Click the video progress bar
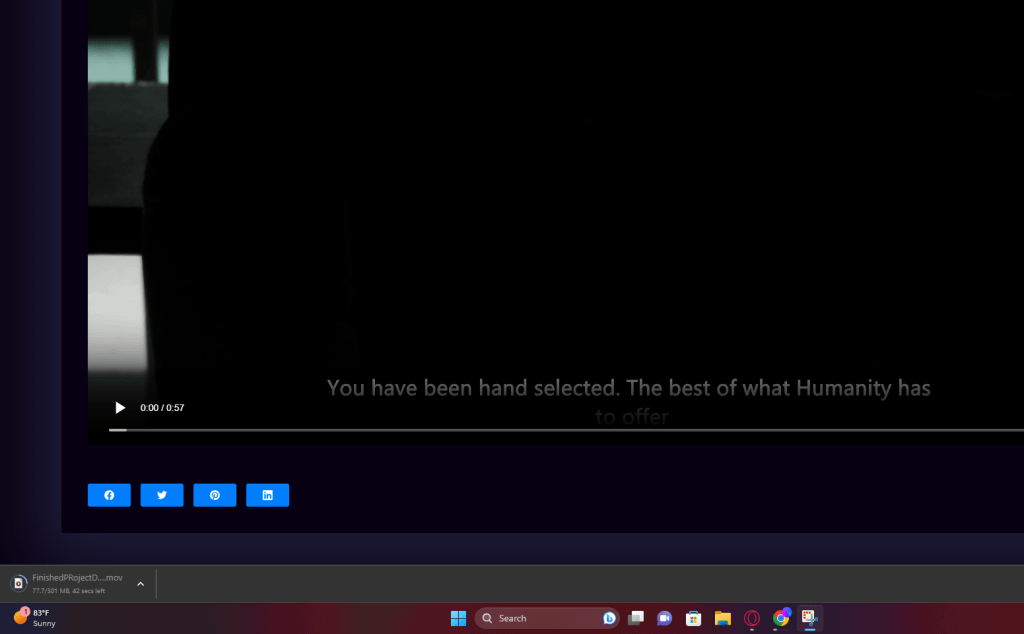The image size is (1024, 634). [x=560, y=430]
